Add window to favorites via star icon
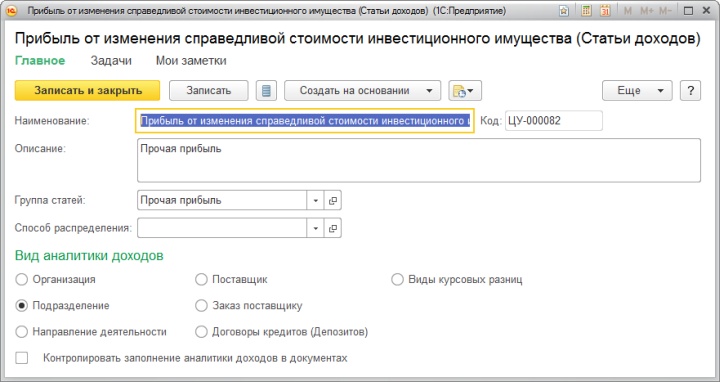The width and height of the screenshot is (720, 382). click(x=564, y=11)
